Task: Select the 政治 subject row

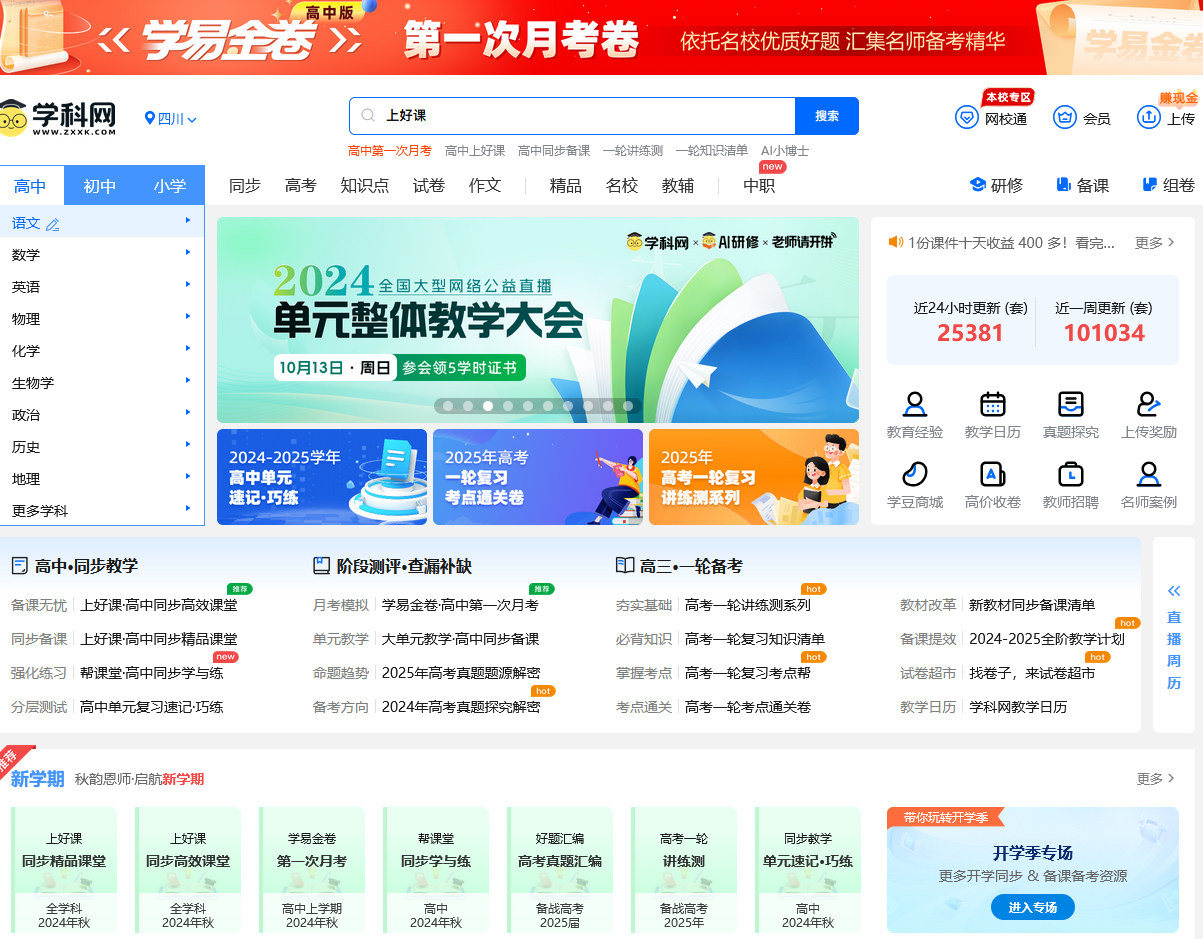Action: pos(102,415)
